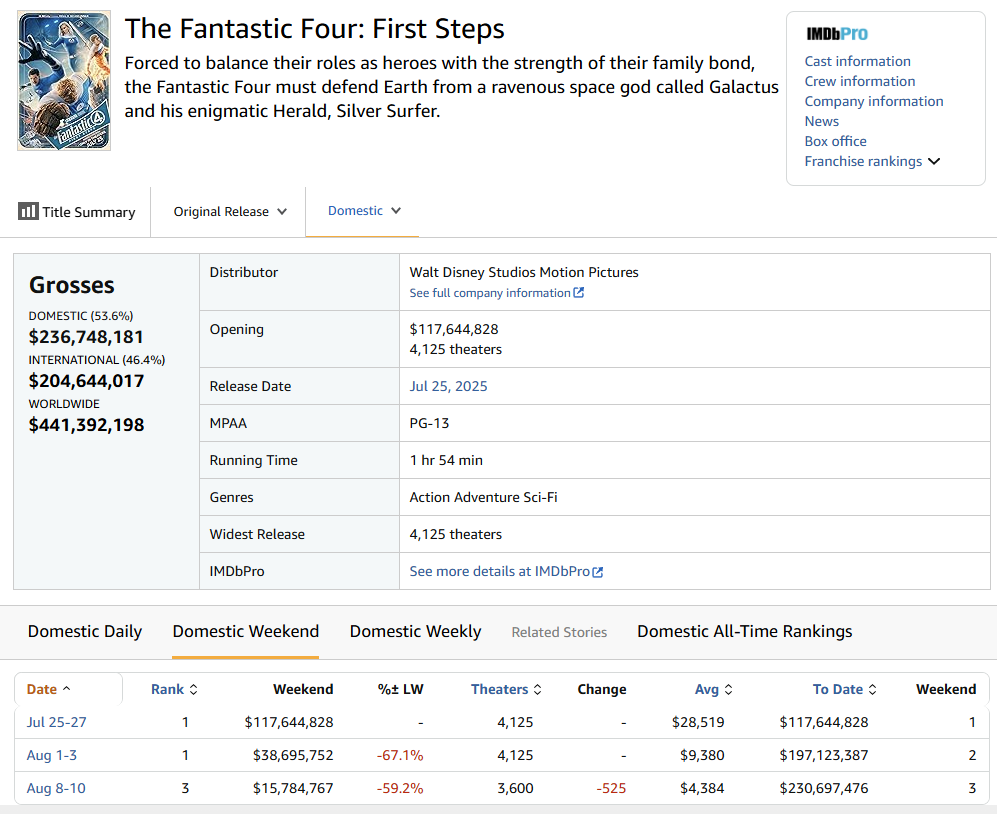Click See more details at IMDbPro

pyautogui.click(x=500, y=572)
